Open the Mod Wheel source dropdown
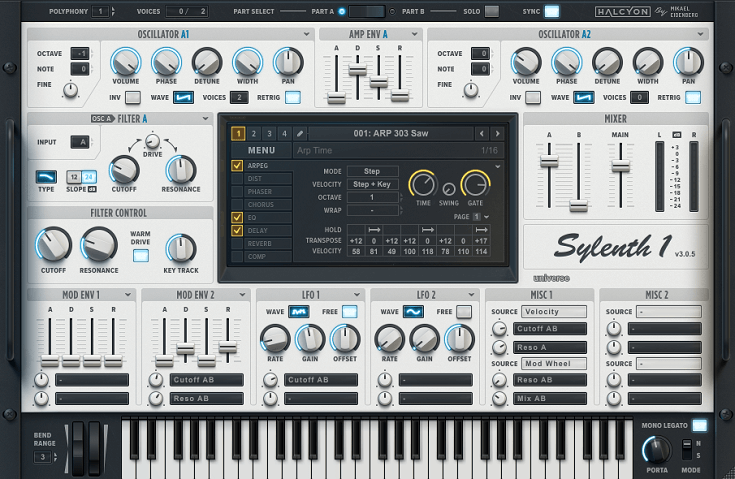The image size is (735, 479). click(554, 364)
